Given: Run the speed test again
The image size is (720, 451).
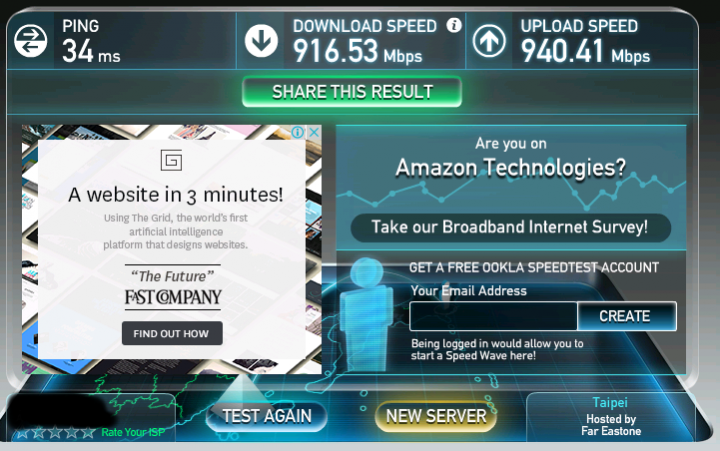Looking at the screenshot, I should (x=267, y=416).
